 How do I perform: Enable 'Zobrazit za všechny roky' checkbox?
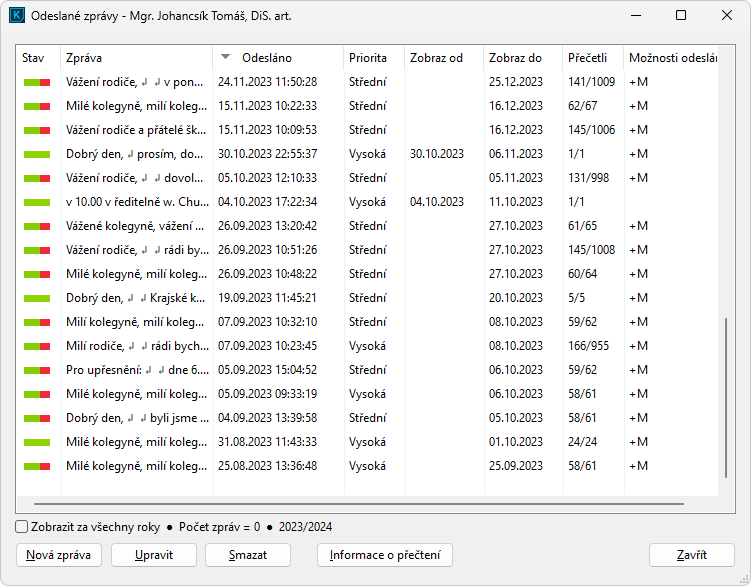22,527
